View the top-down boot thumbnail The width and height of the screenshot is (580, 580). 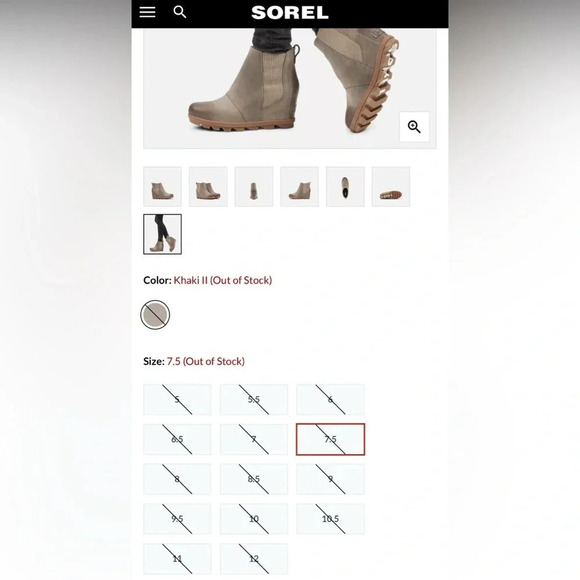pos(345,187)
